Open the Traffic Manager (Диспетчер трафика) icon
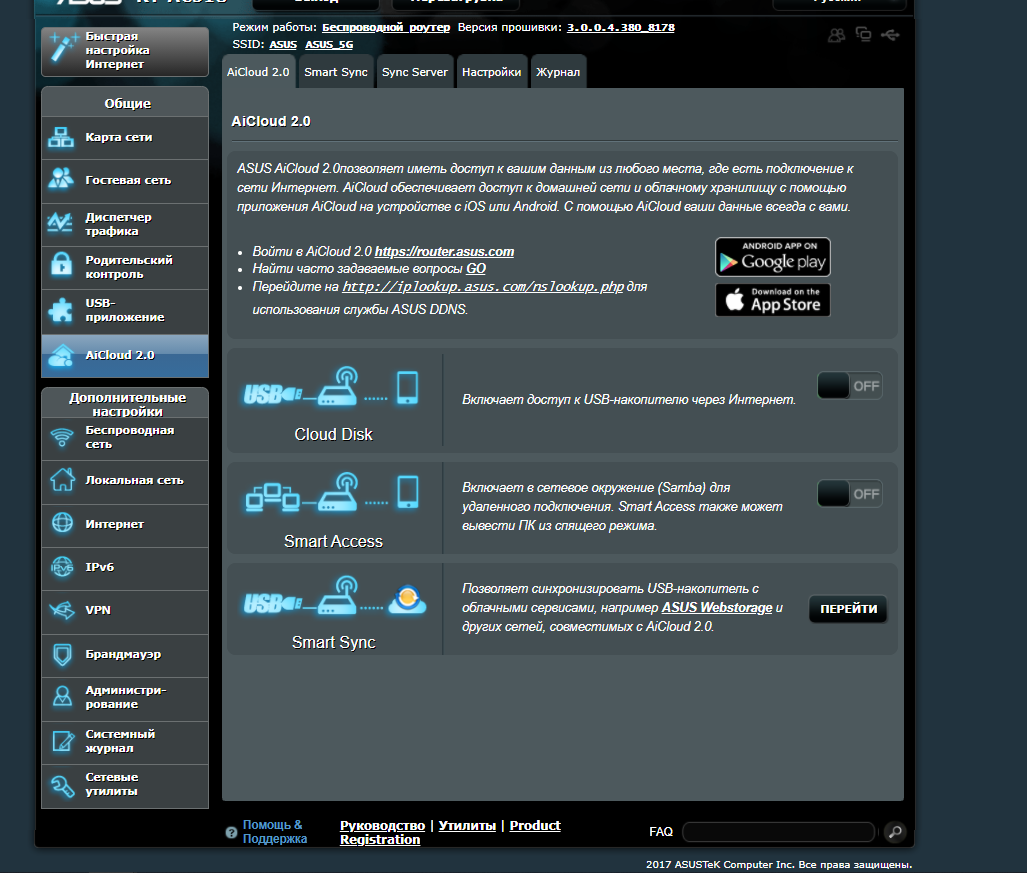 coord(62,224)
